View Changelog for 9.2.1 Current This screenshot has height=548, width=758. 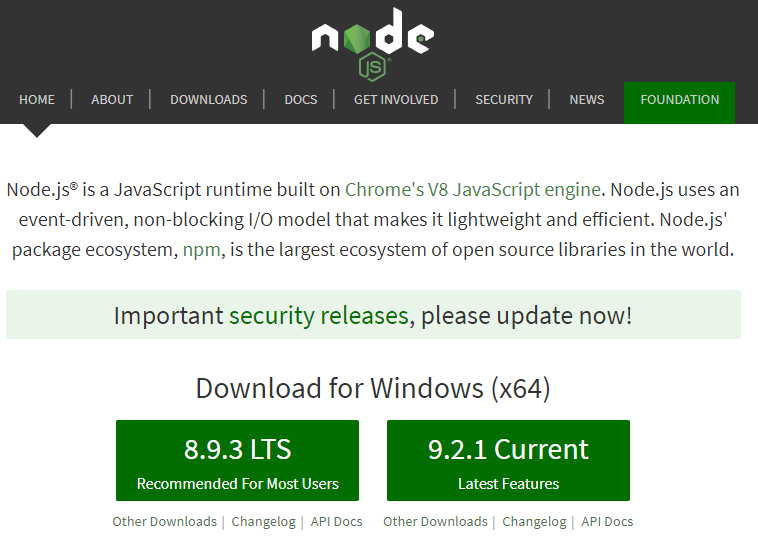(x=534, y=521)
